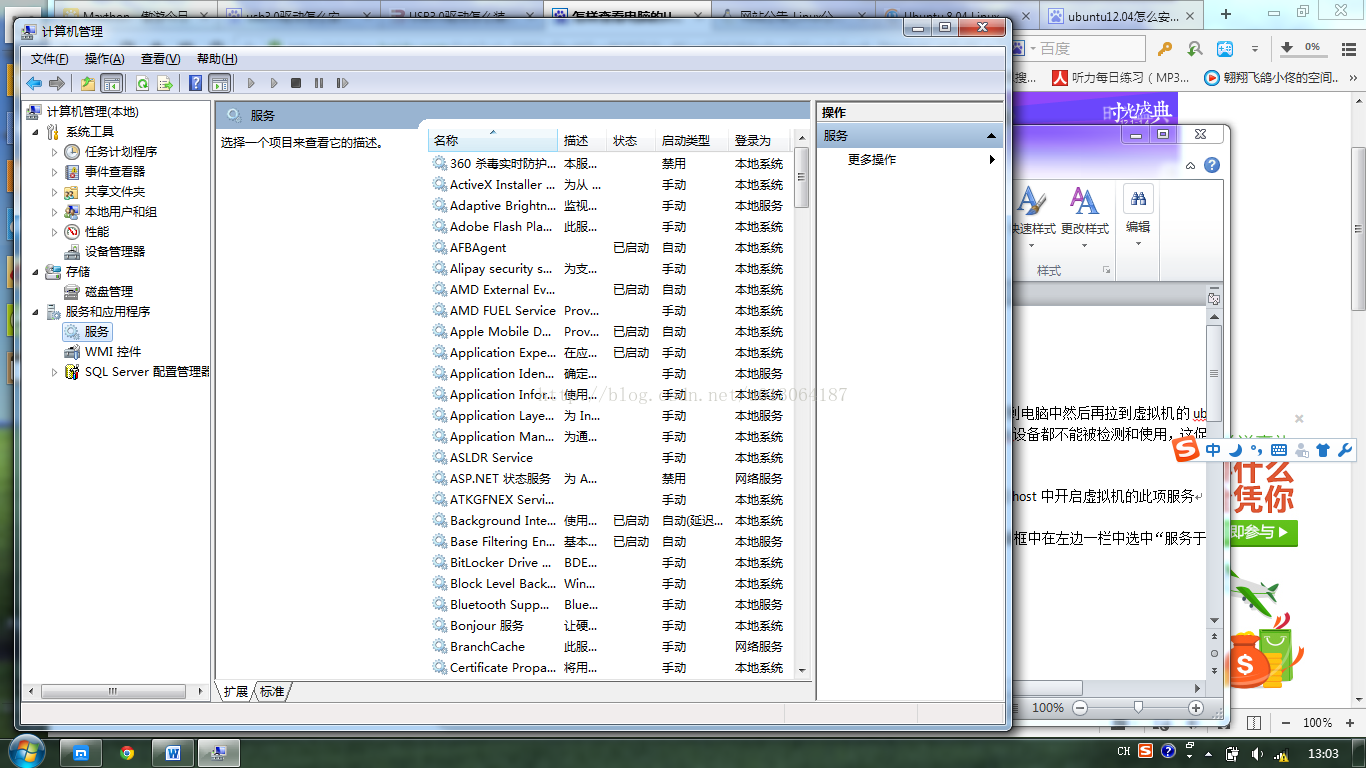Expand the SQL Server 配置管理器 node
This screenshot has width=1366, height=768.
[55, 372]
